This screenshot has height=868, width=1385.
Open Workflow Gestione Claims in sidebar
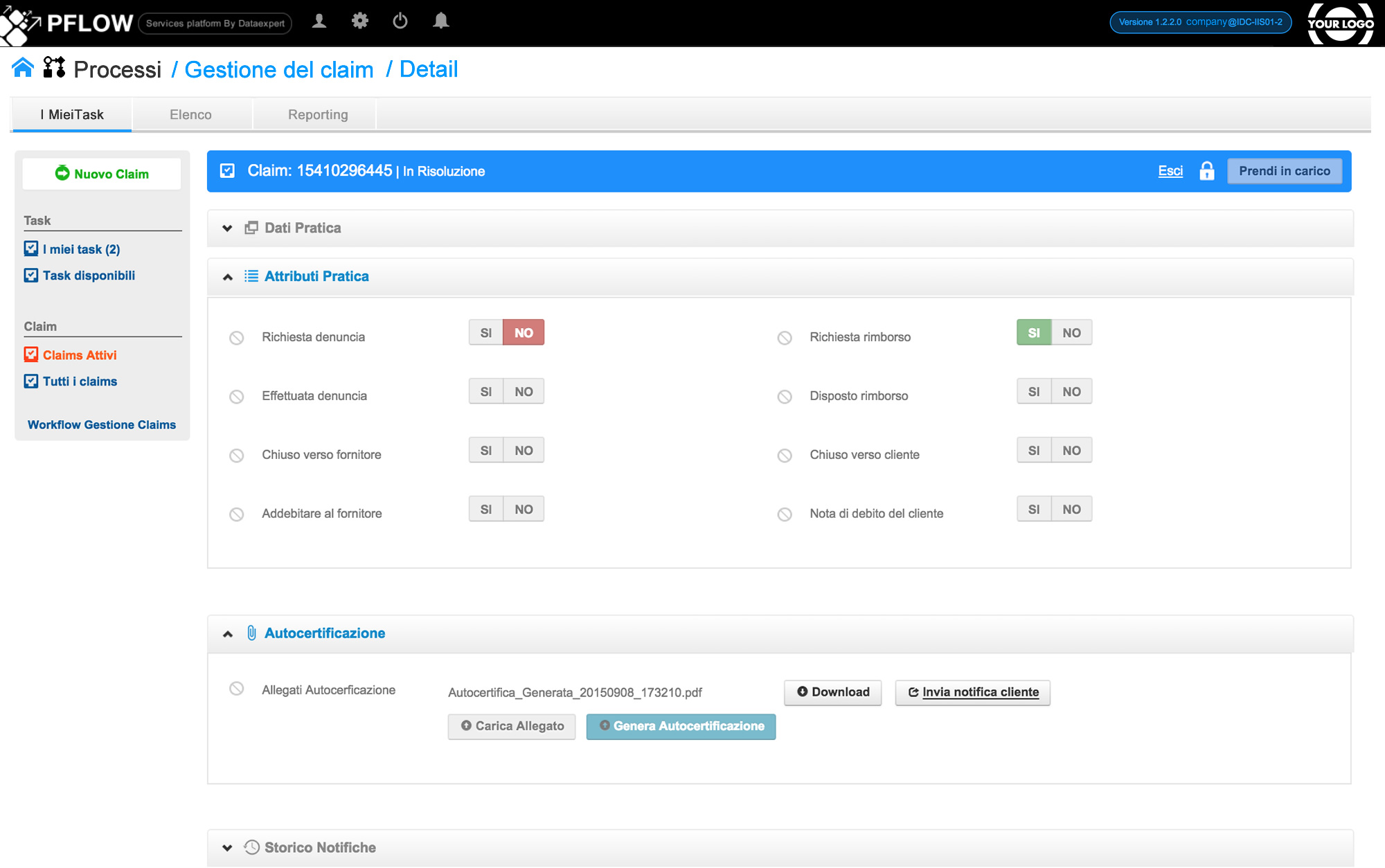102,425
